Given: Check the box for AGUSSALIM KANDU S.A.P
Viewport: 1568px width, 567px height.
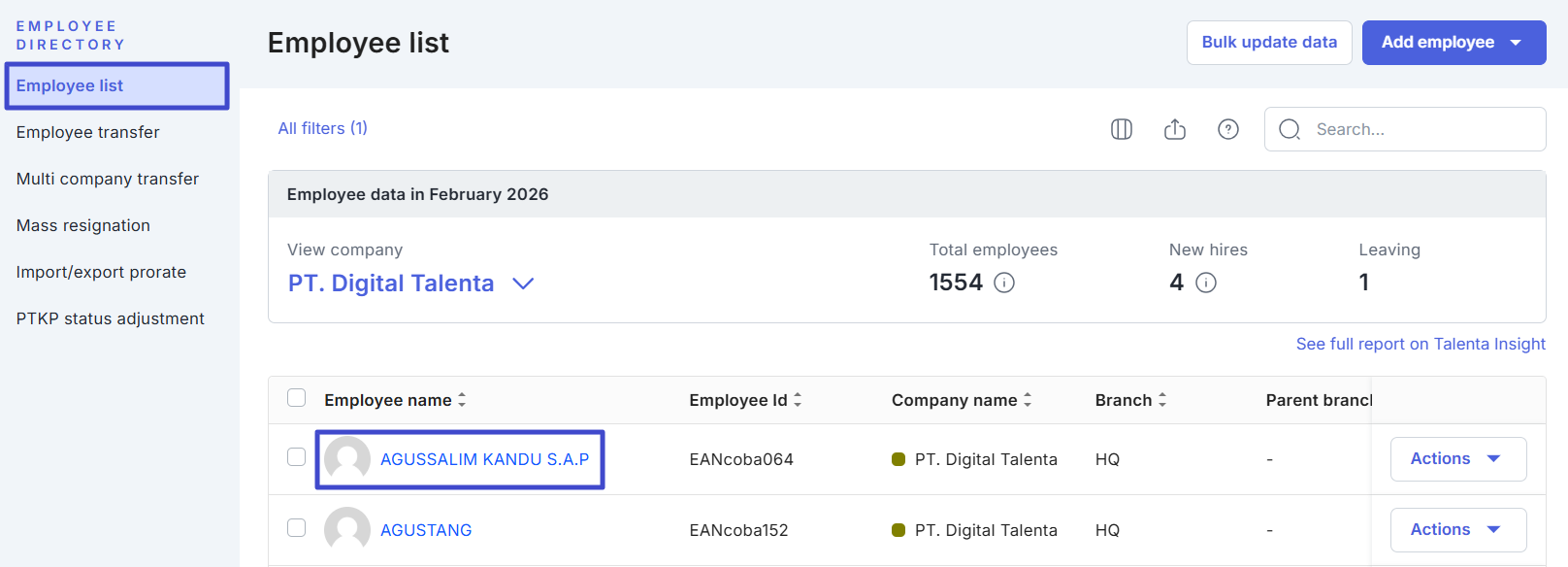Looking at the screenshot, I should (x=297, y=457).
